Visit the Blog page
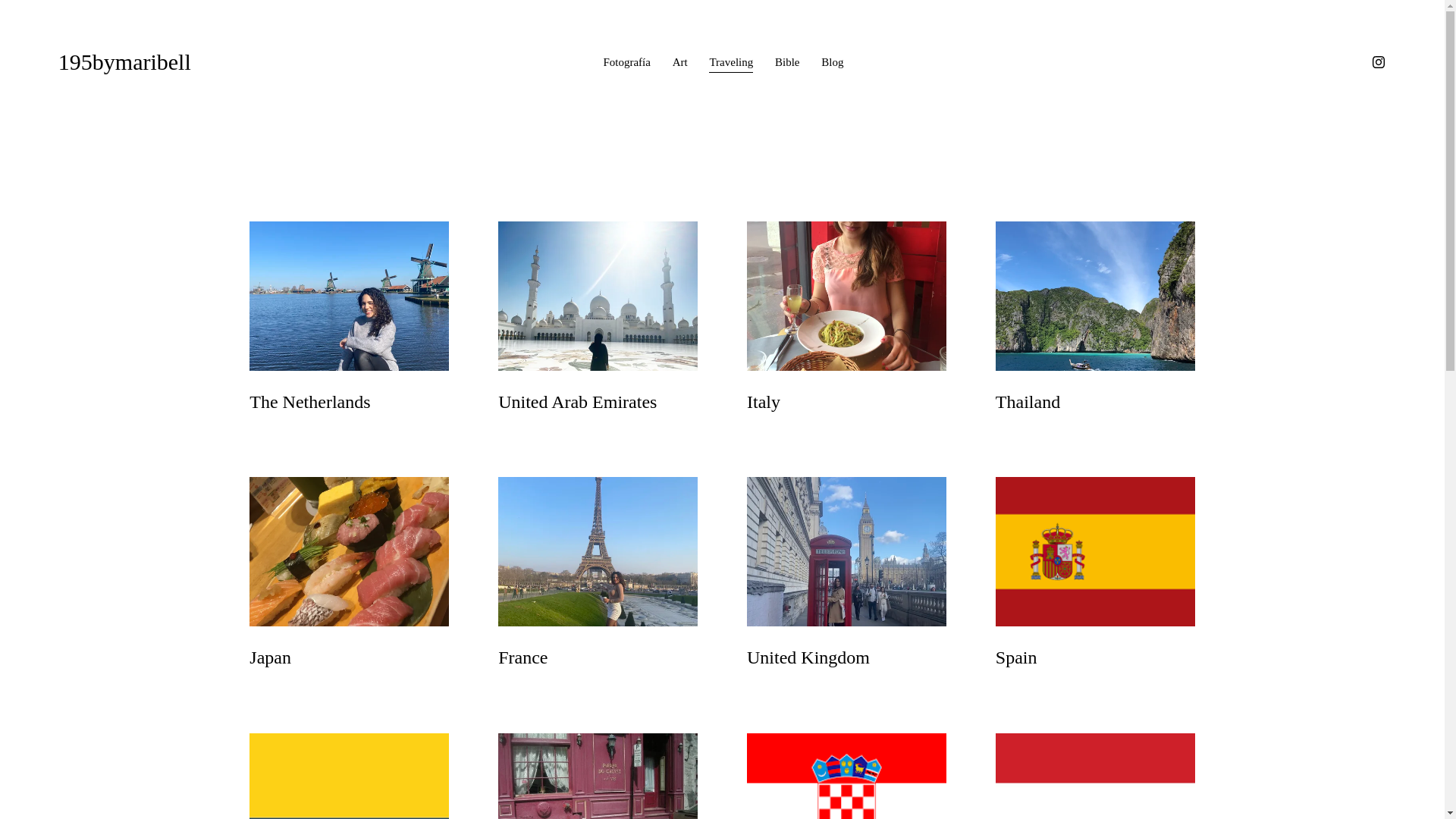The height and width of the screenshot is (819, 1456). coord(832,62)
